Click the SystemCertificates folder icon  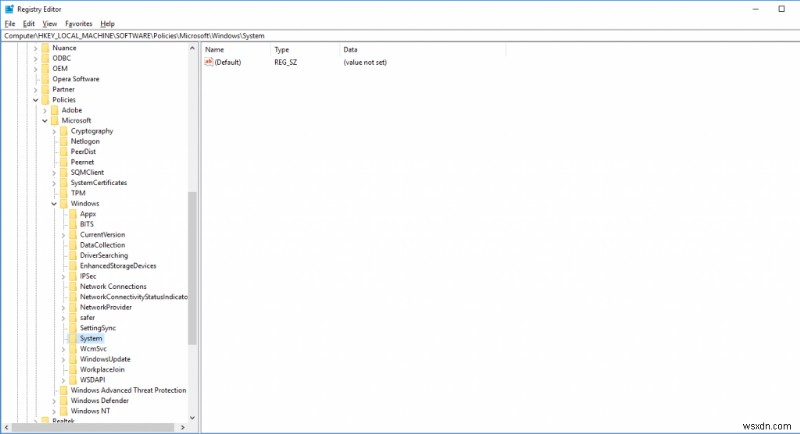tap(64, 183)
